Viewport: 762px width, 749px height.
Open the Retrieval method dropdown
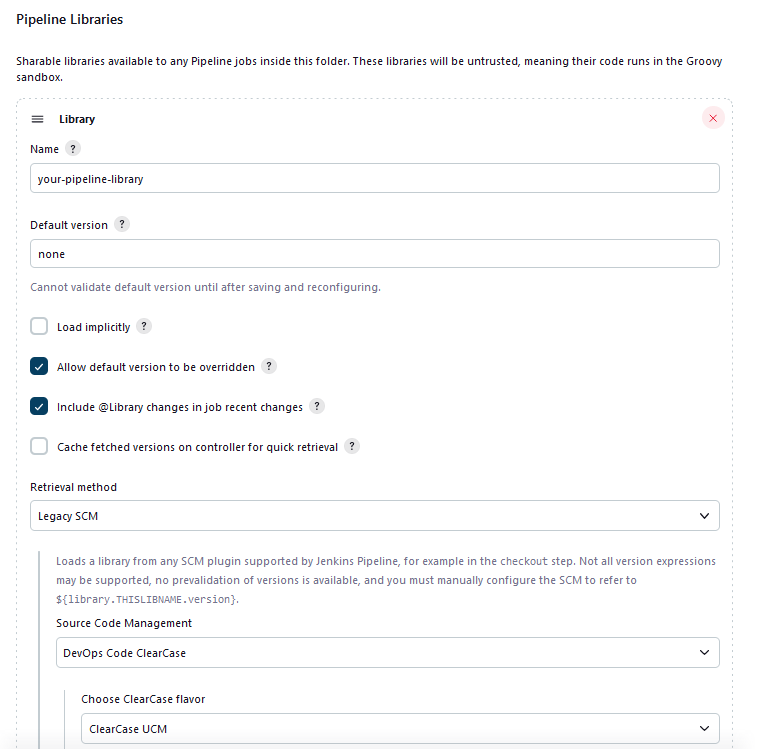(x=375, y=516)
